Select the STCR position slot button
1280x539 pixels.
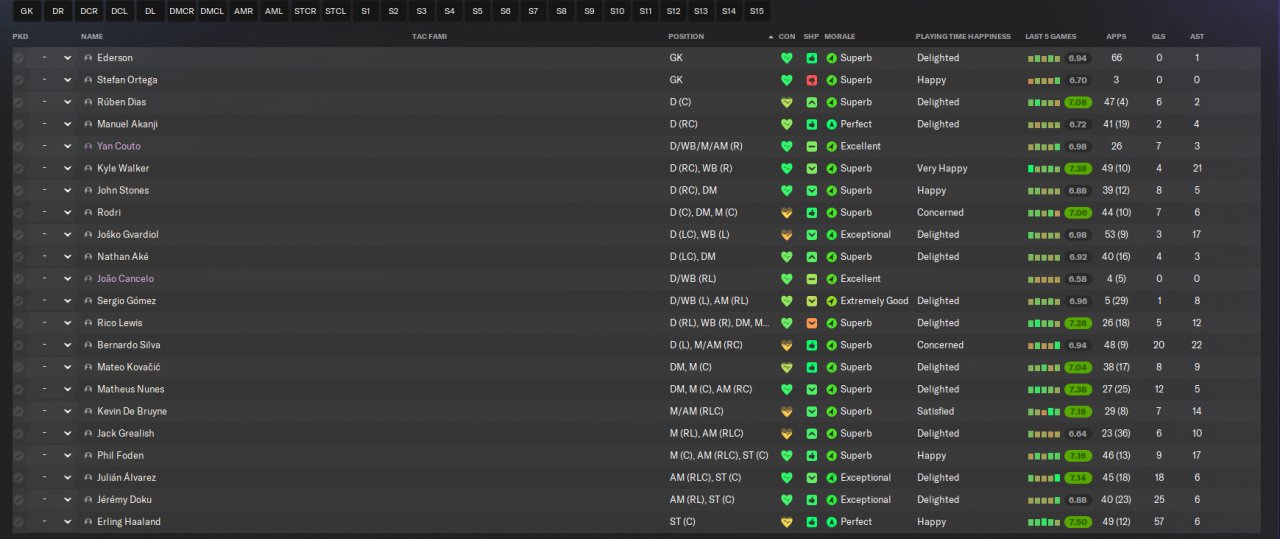pyautogui.click(x=305, y=11)
